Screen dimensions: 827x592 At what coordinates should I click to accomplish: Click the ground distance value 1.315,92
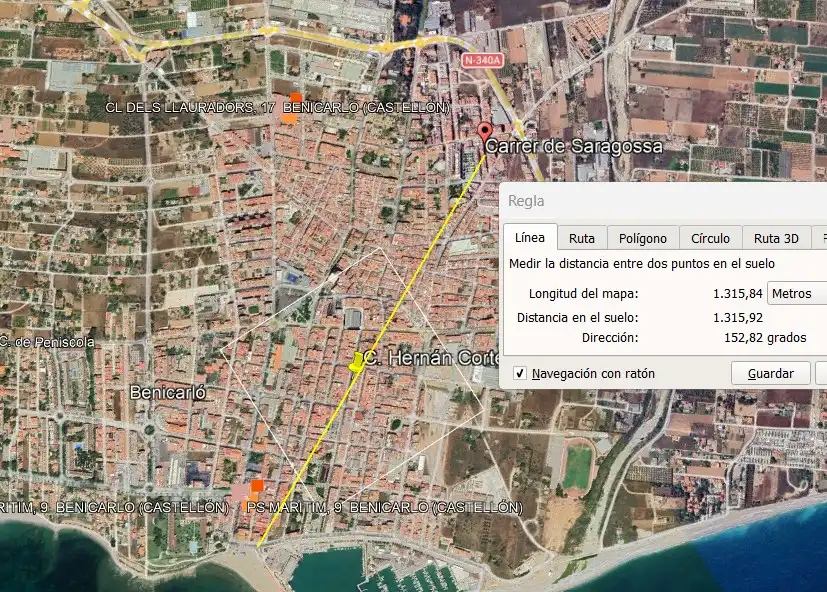pyautogui.click(x=737, y=318)
